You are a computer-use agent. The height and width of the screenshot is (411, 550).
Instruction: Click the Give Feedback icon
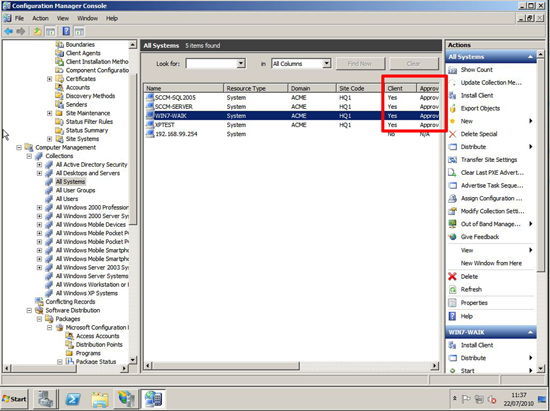453,237
